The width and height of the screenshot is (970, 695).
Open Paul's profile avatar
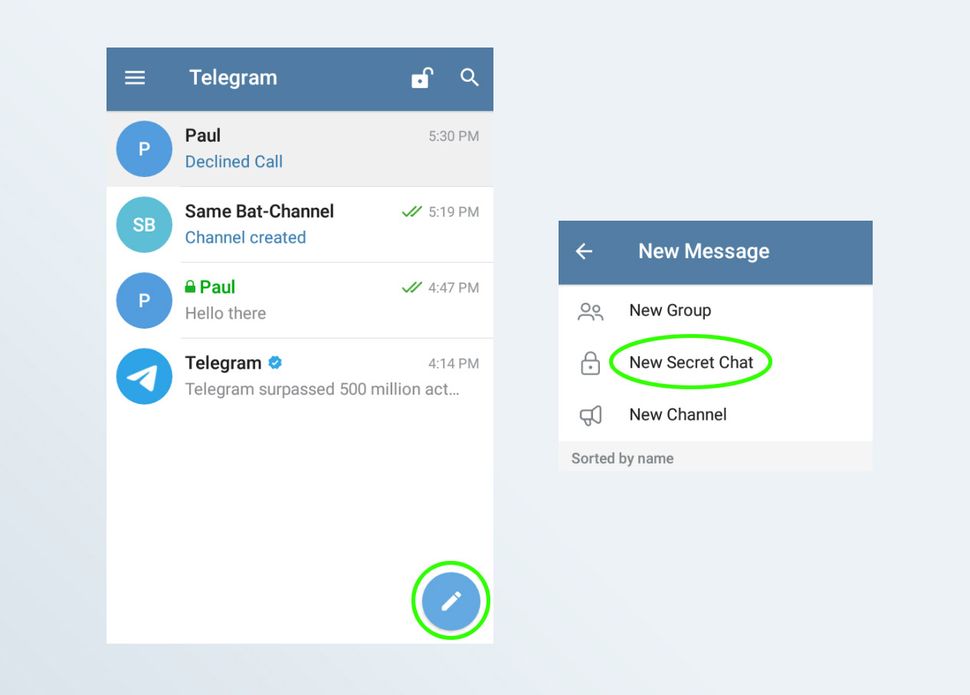coord(144,148)
